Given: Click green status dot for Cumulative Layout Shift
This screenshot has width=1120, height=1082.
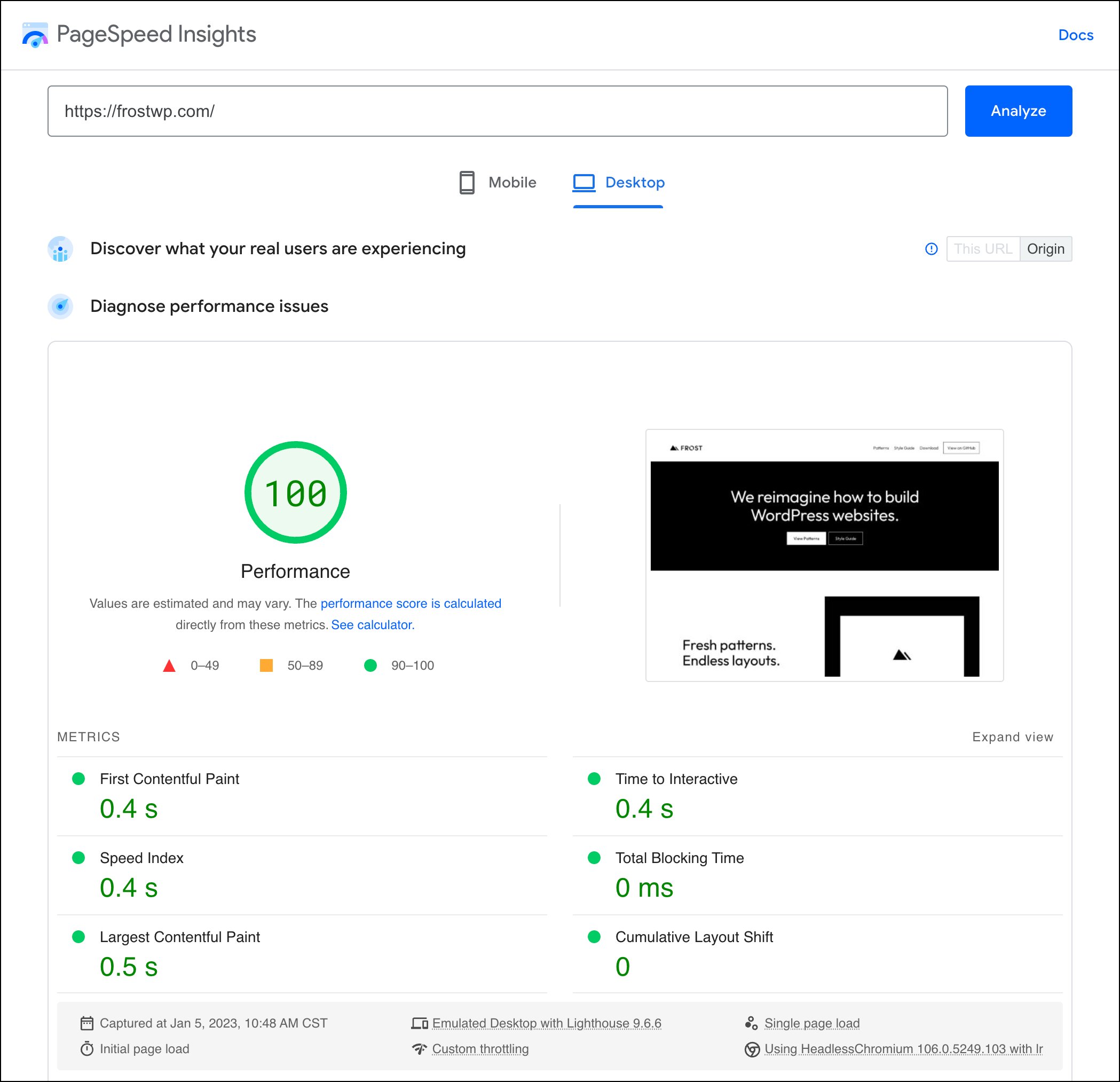Looking at the screenshot, I should click(594, 936).
